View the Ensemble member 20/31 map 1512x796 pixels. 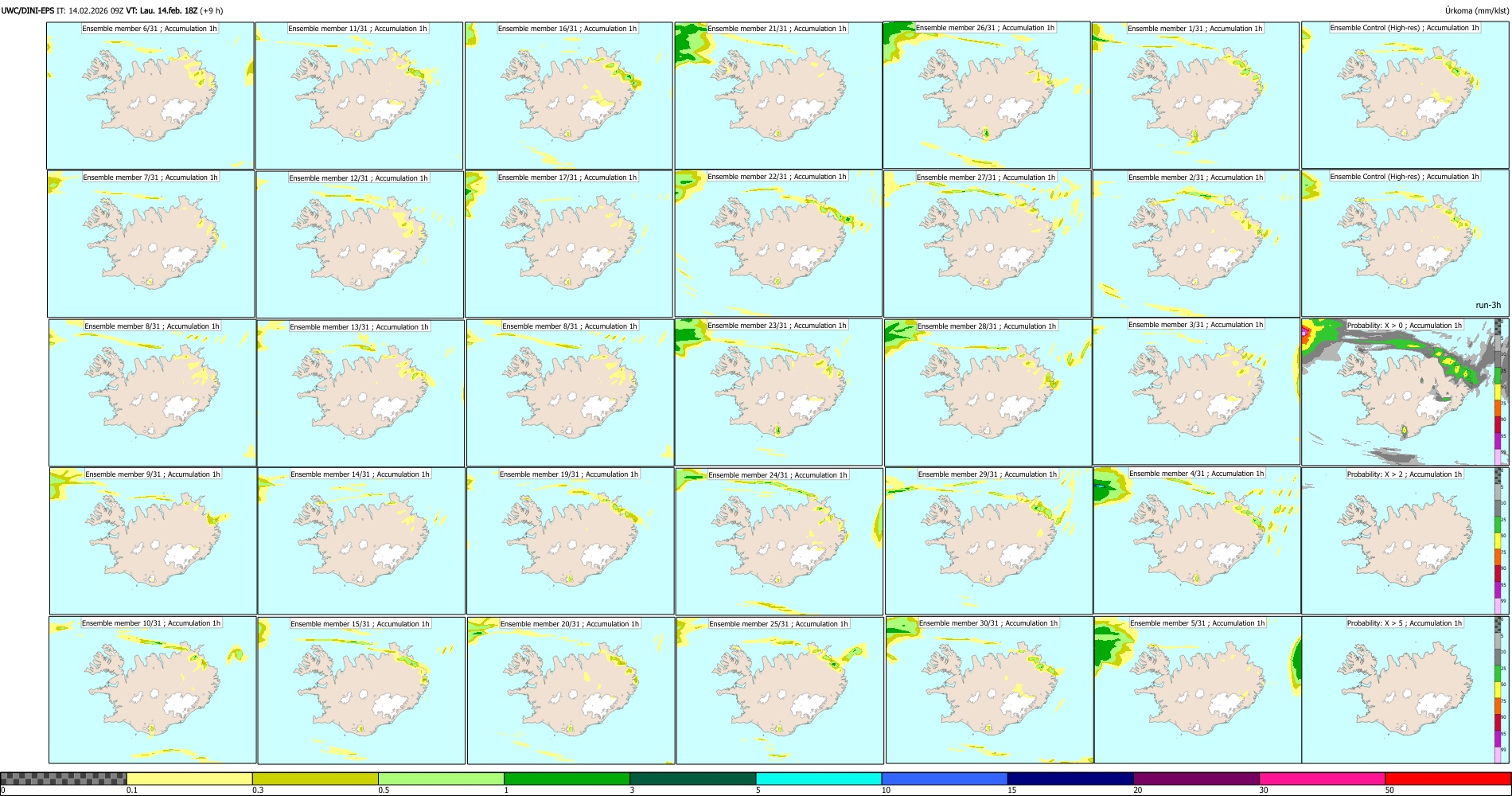point(571,690)
